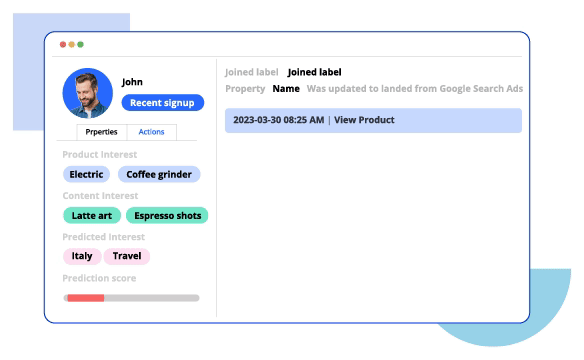Image resolution: width=584 pixels, height=360 pixels.
Task: Click the bold Name property value
Action: 286,89
